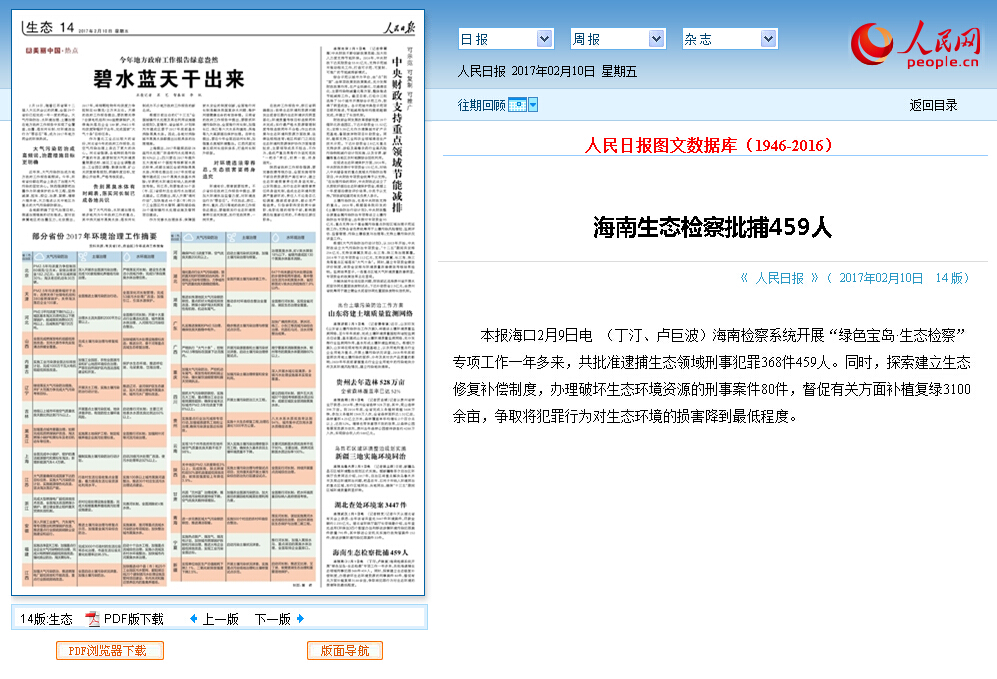
Task: Open 山东将建土壤质量监测网络 article in page
Action: pyautogui.click(x=370, y=313)
